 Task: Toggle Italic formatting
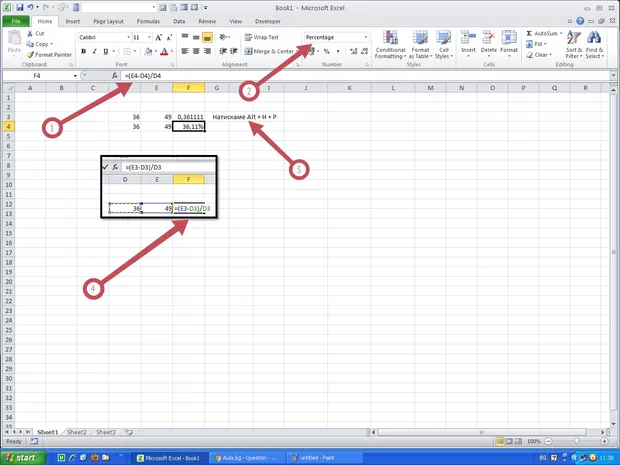tap(95, 51)
